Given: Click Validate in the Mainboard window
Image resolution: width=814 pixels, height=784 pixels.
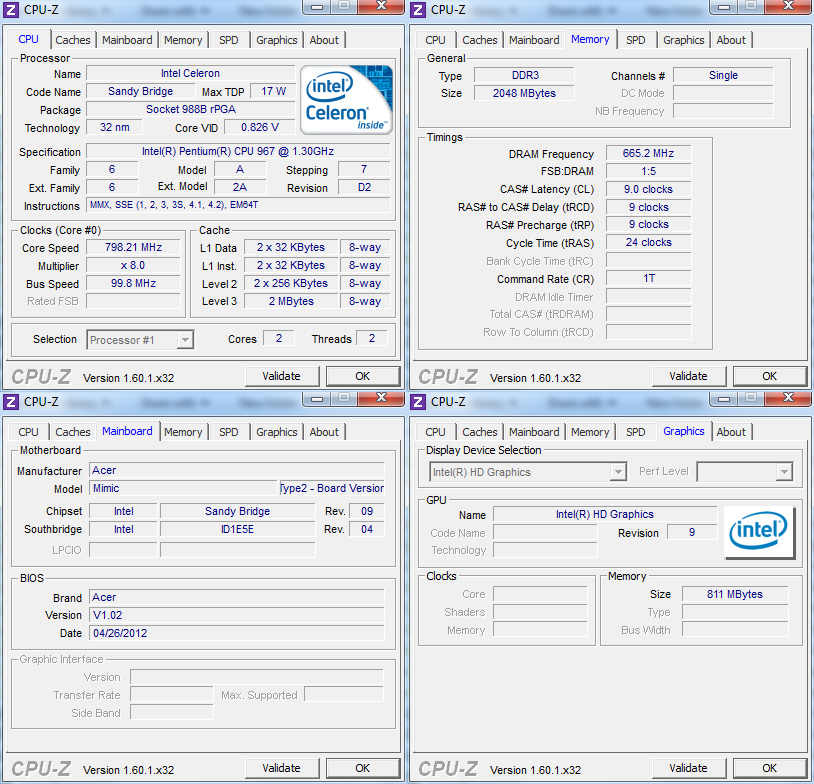Looking at the screenshot, I should point(281,768).
